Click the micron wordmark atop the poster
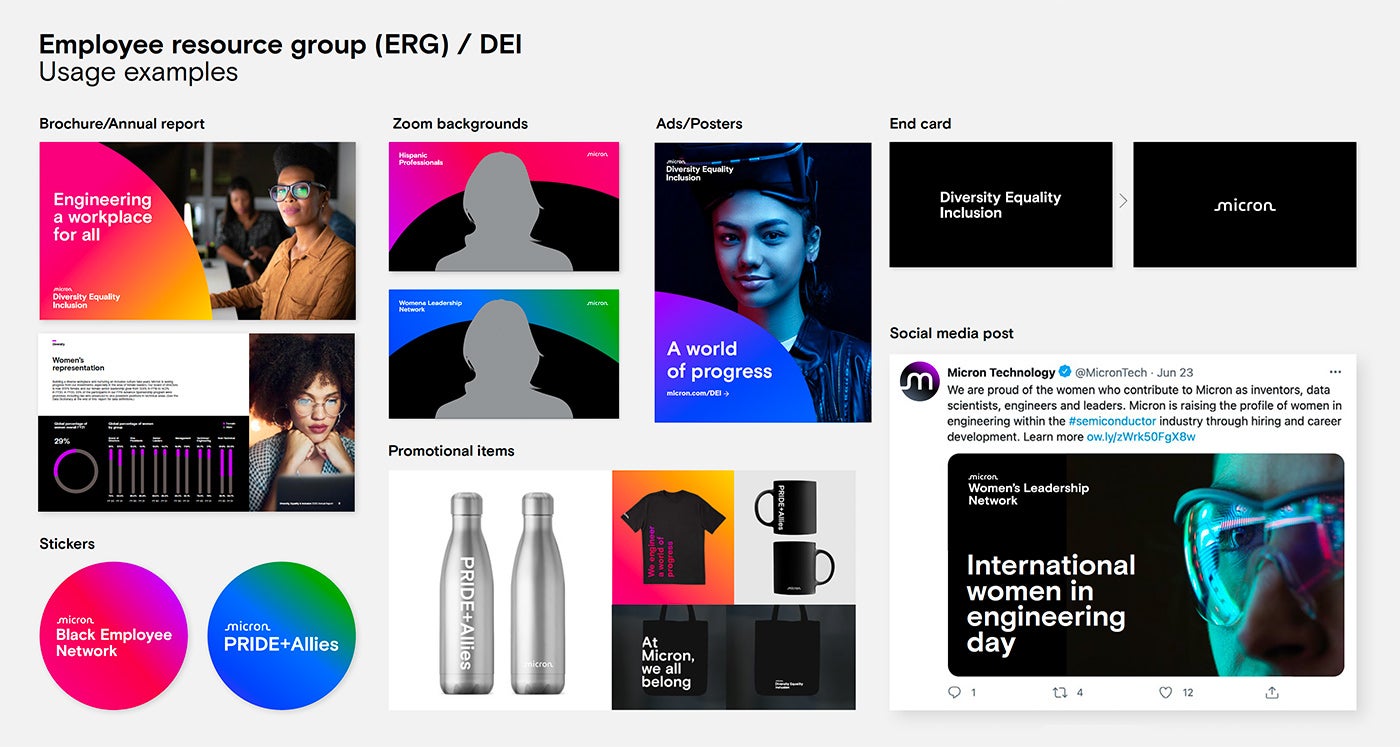The height and width of the screenshot is (747, 1400). 675,159
